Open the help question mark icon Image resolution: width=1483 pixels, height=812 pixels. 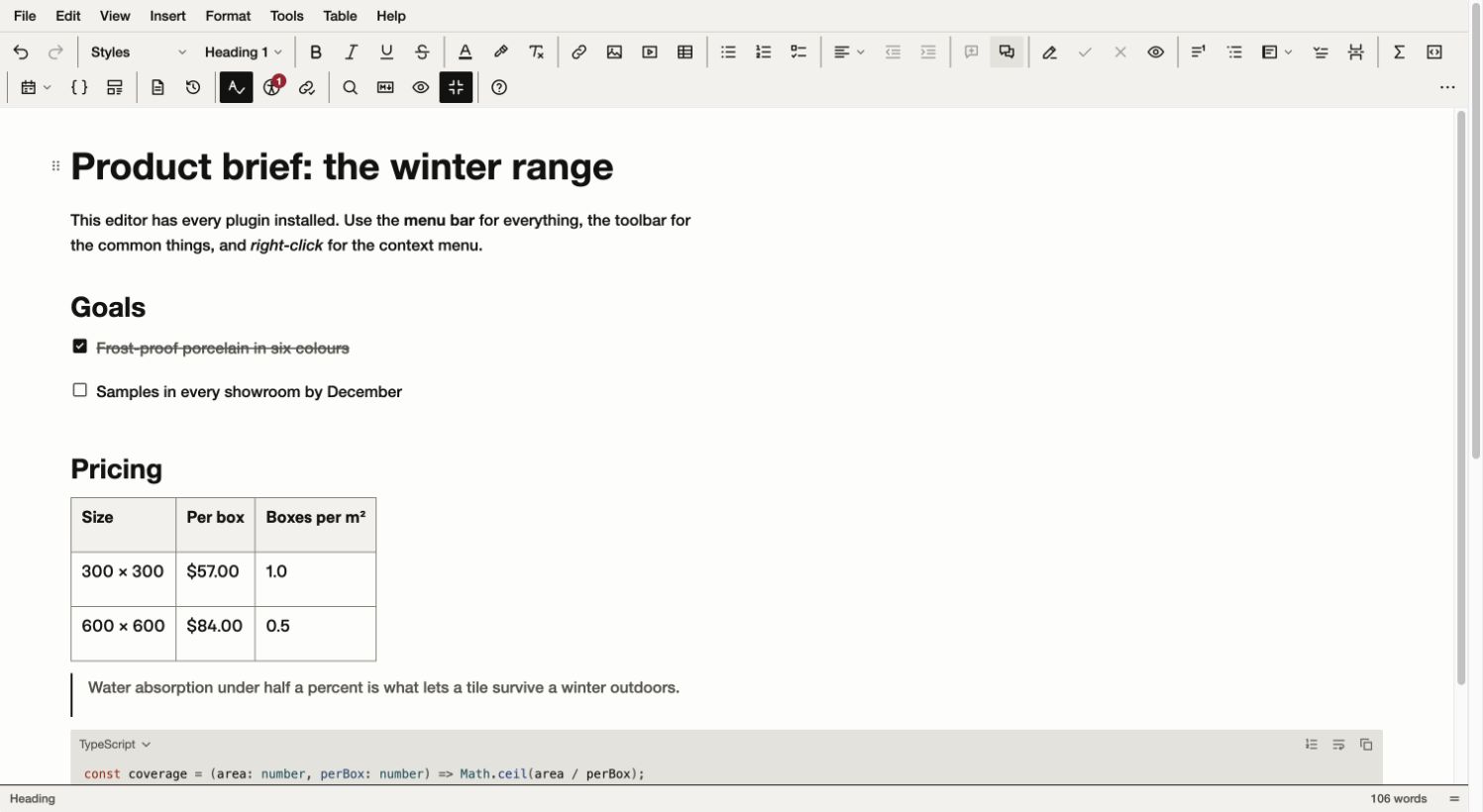tap(499, 88)
